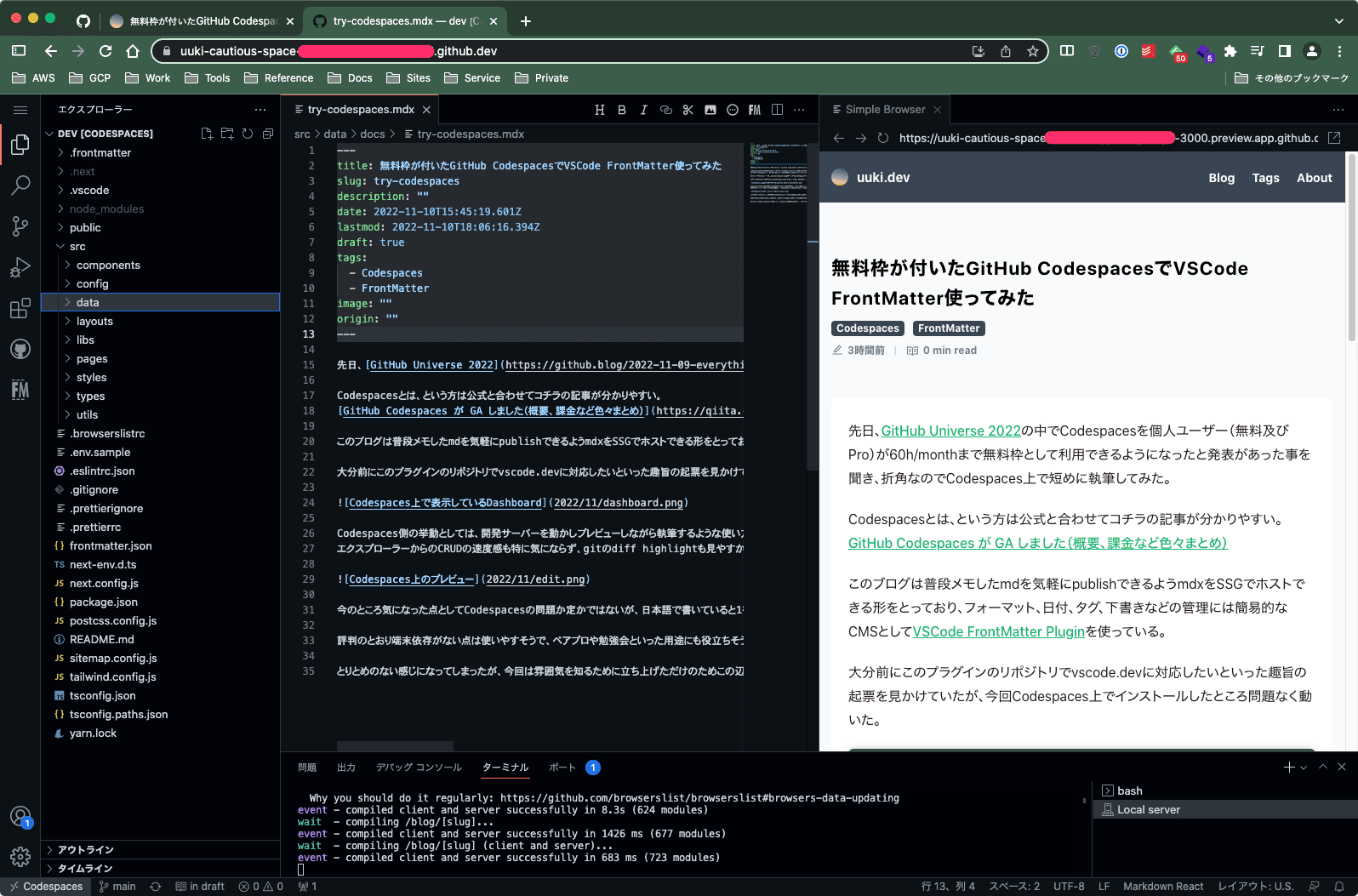Insert an image via the editor media icon
Viewport: 1358px width, 896px height.
[710, 110]
